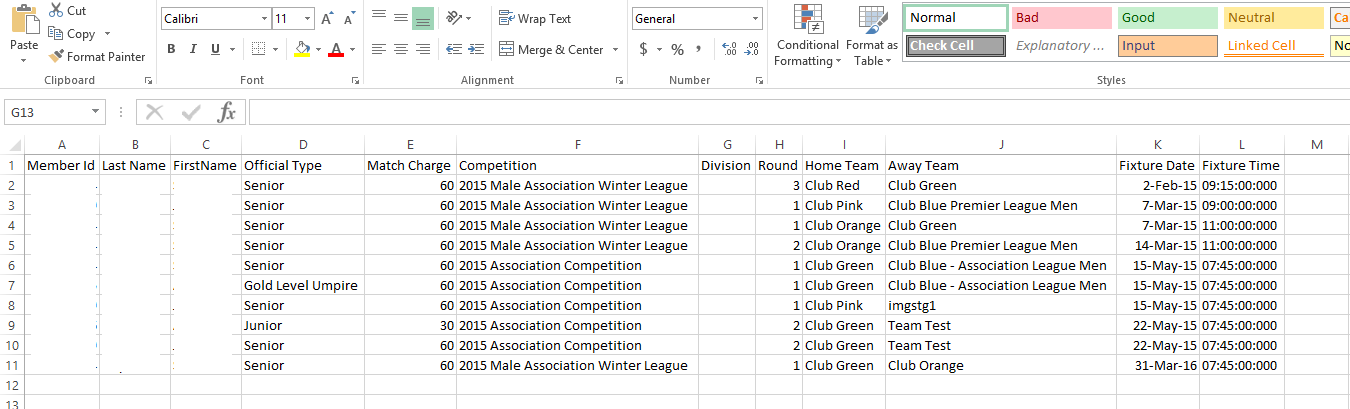
Task: Increase the font size
Action: [x=326, y=19]
